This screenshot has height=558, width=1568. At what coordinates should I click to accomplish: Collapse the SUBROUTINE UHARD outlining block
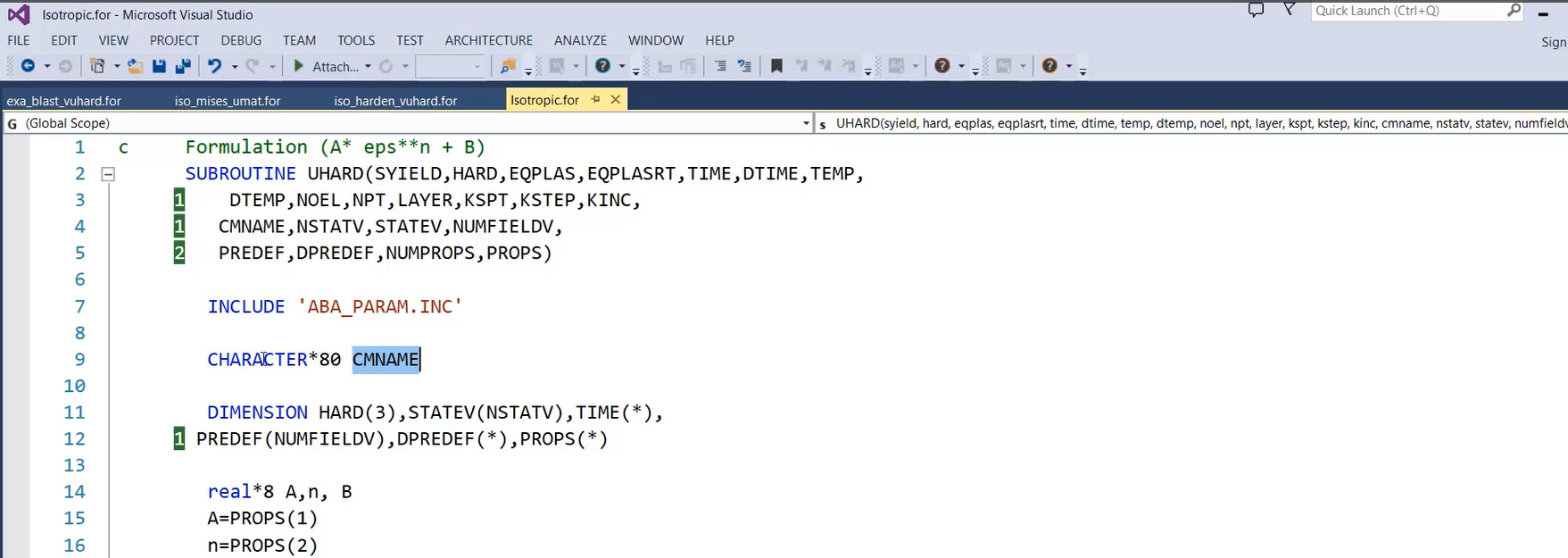108,174
